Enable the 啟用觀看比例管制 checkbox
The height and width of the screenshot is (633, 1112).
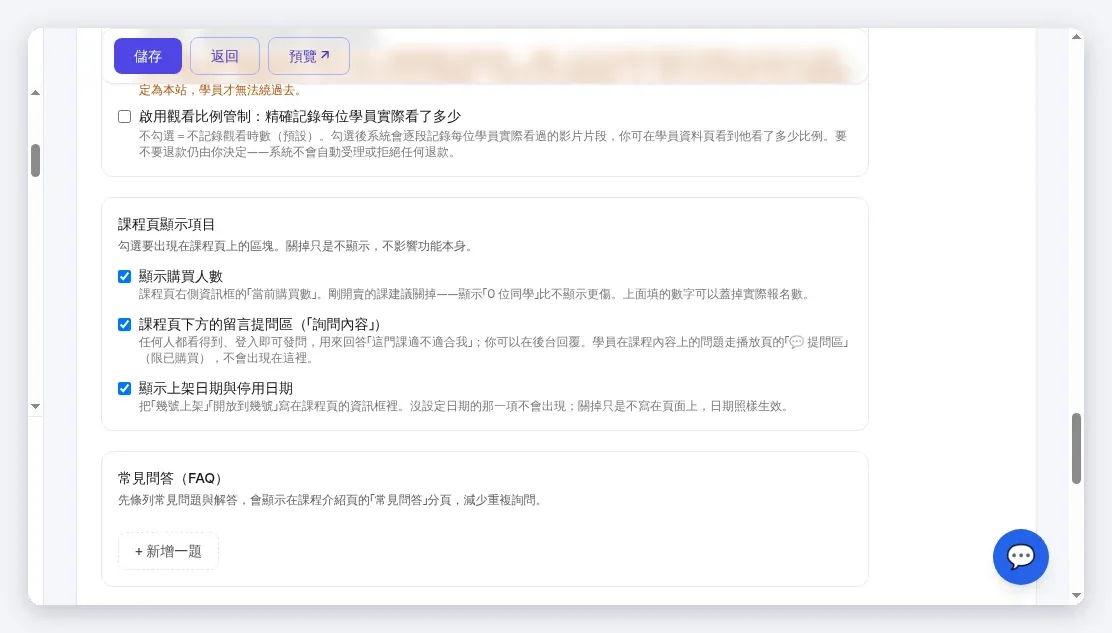point(124,116)
